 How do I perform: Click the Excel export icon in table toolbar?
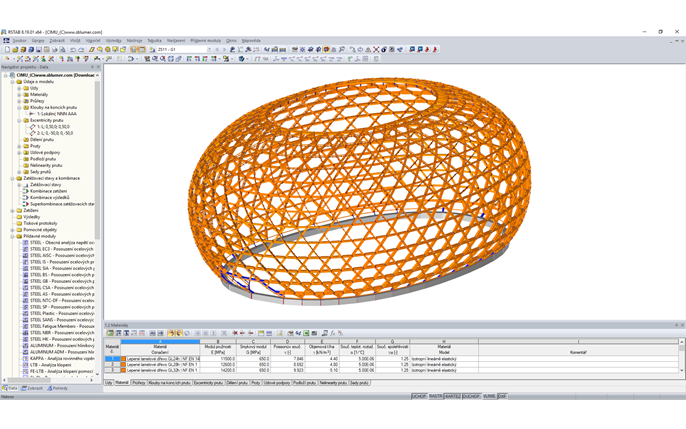click(x=306, y=333)
